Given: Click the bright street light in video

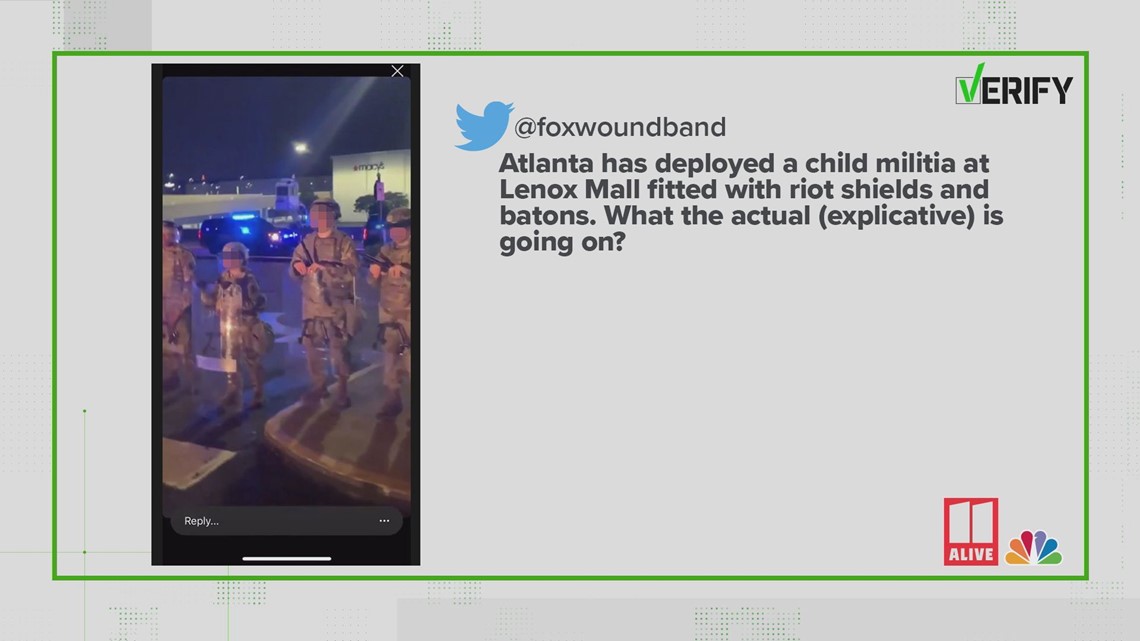Looking at the screenshot, I should click(x=300, y=148).
